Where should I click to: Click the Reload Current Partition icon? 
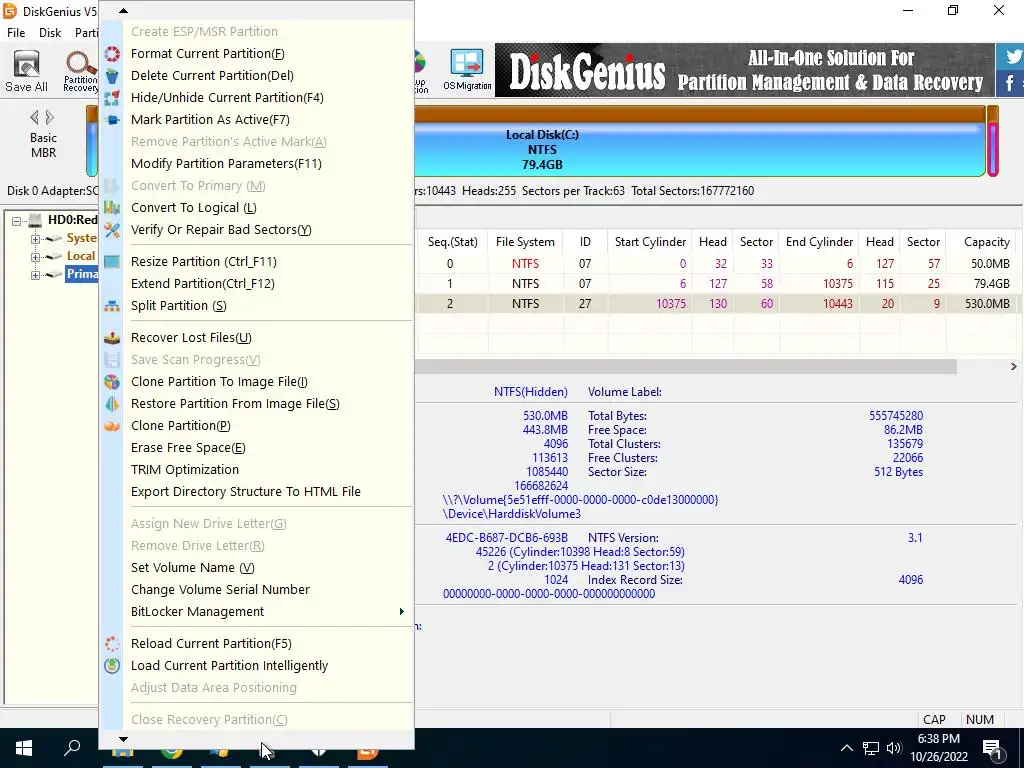tap(112, 644)
